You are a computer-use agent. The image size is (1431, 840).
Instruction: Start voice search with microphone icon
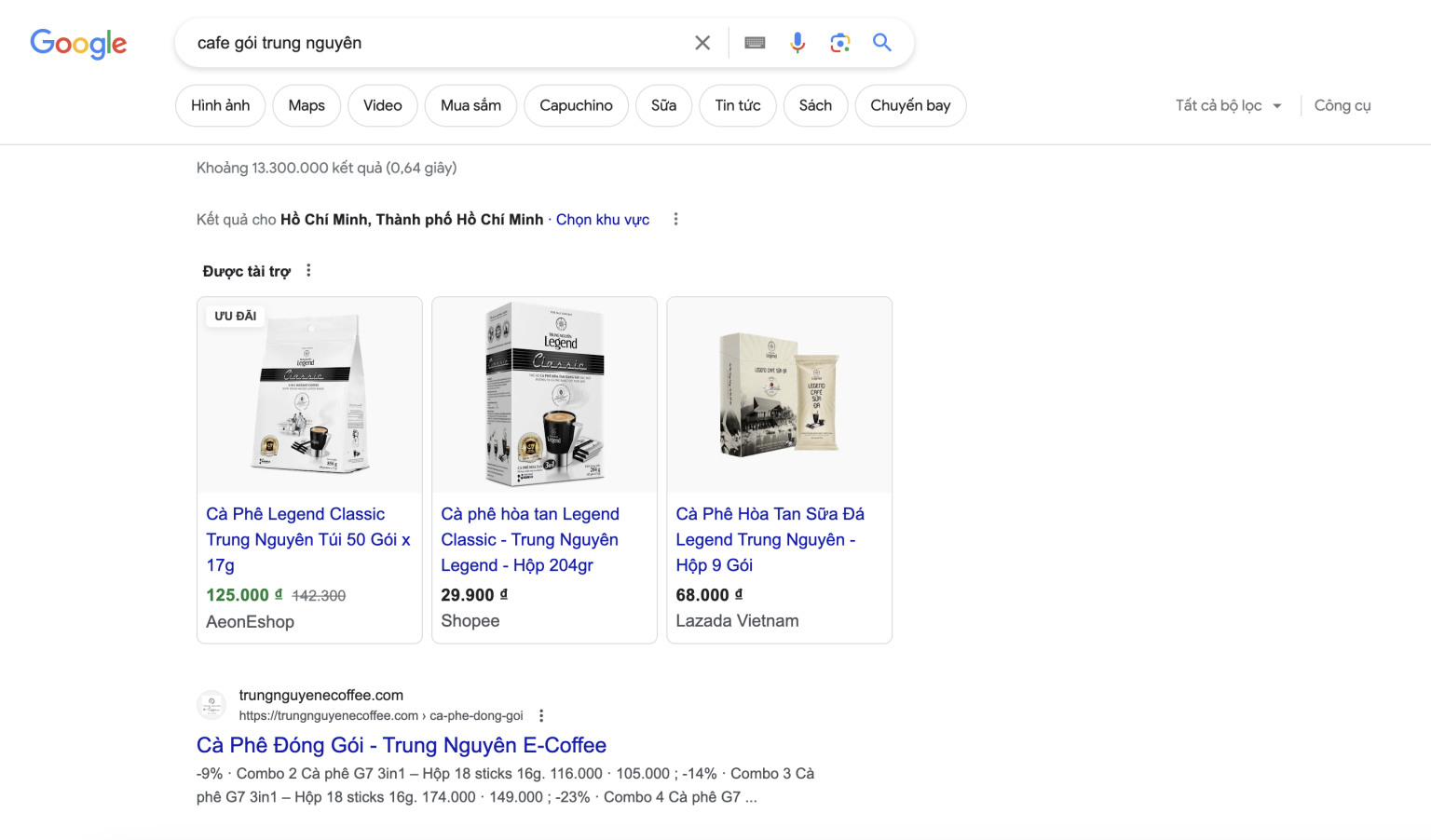pyautogui.click(x=797, y=43)
